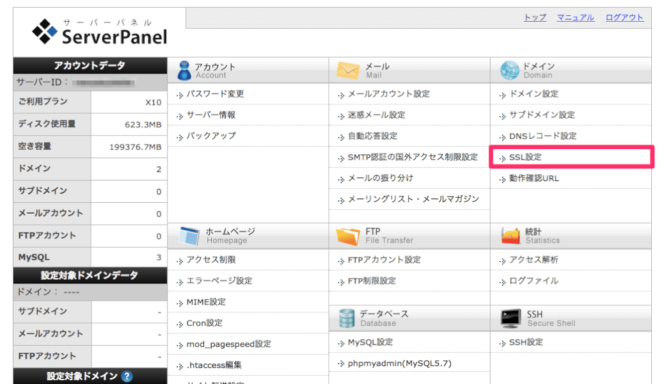Open メールアカウント設定
Screen dimensions: 664x384
tap(389, 94)
